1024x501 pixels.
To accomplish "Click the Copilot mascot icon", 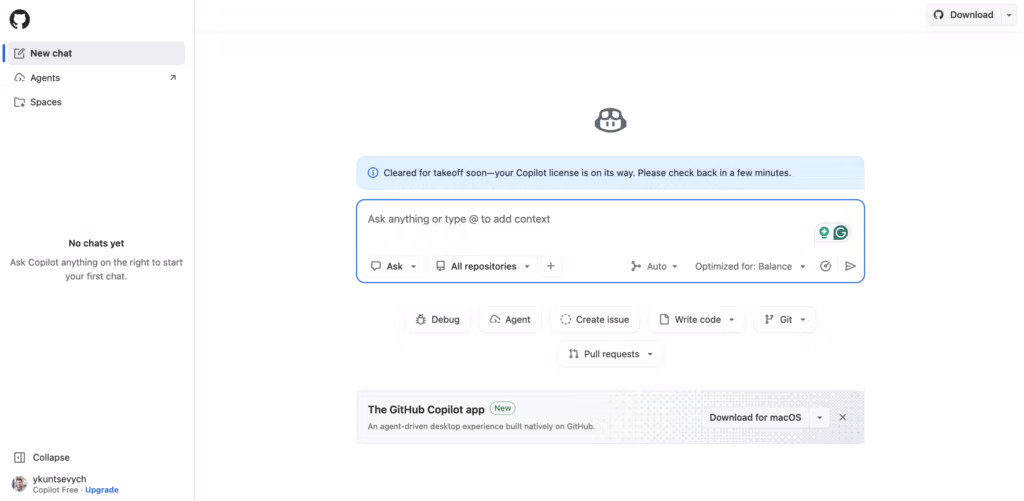I will 611,121.
